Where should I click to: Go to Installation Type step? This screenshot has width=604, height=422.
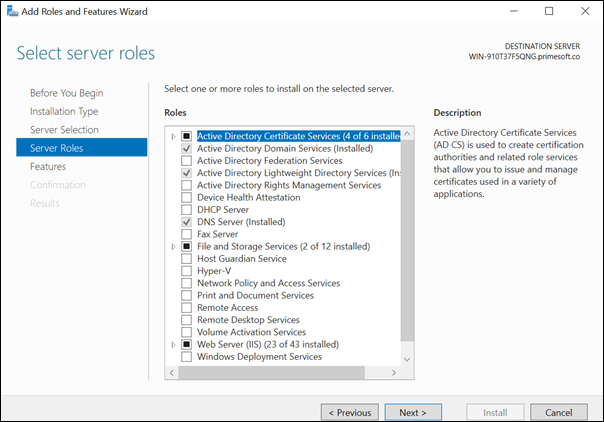(64, 112)
